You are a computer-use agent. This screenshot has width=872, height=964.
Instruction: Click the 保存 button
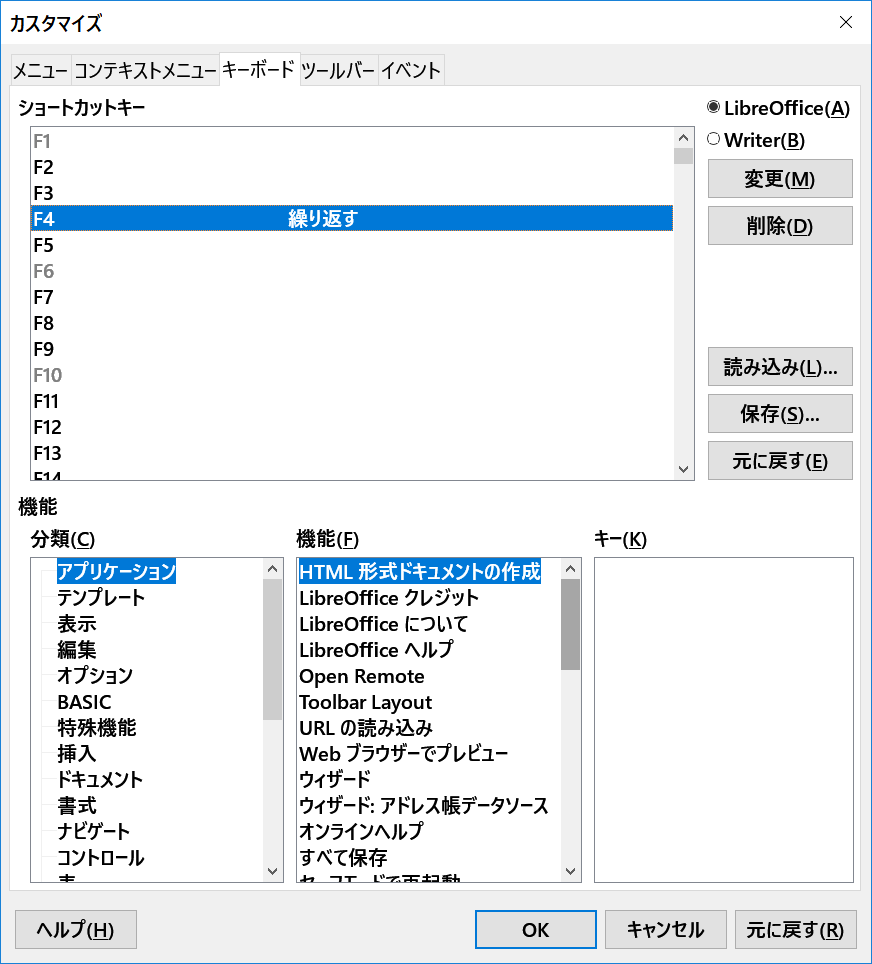[x=779, y=413]
